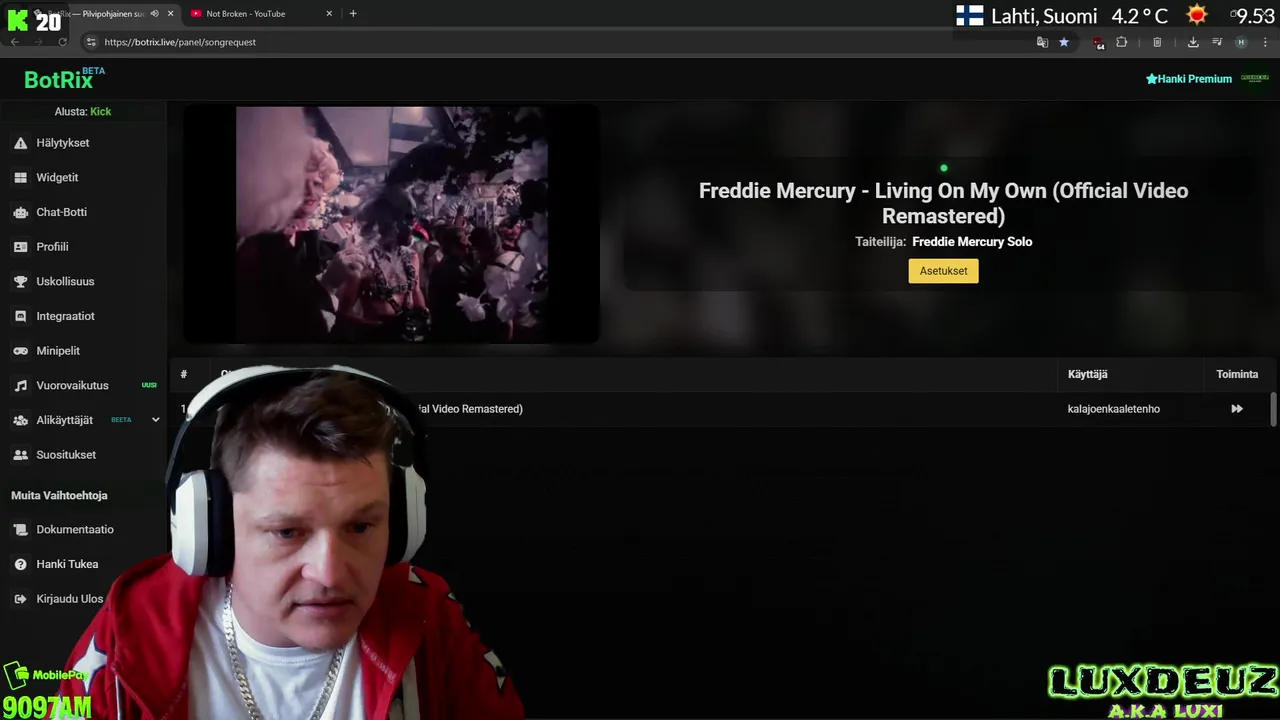This screenshot has height=720, width=1280.
Task: Expand the Alikäyttäjät submenu chevron
Action: tap(155, 420)
